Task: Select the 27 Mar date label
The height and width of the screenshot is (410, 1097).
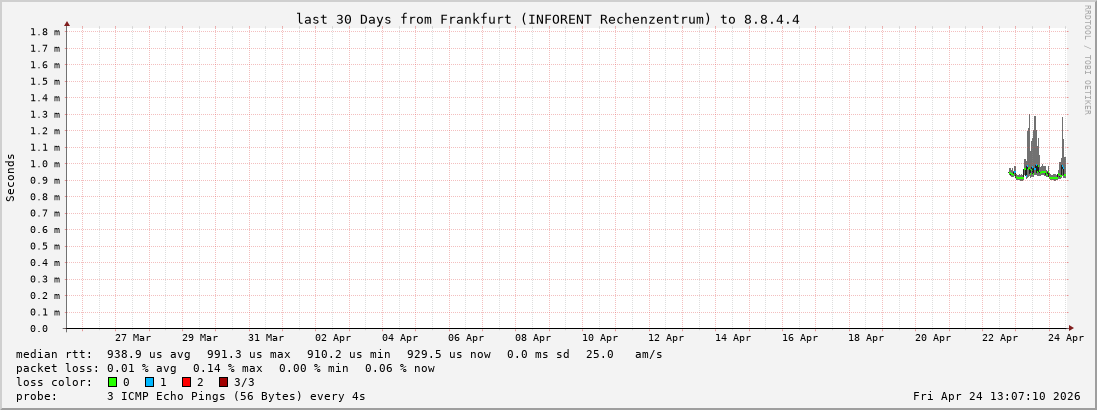Action: [133, 338]
